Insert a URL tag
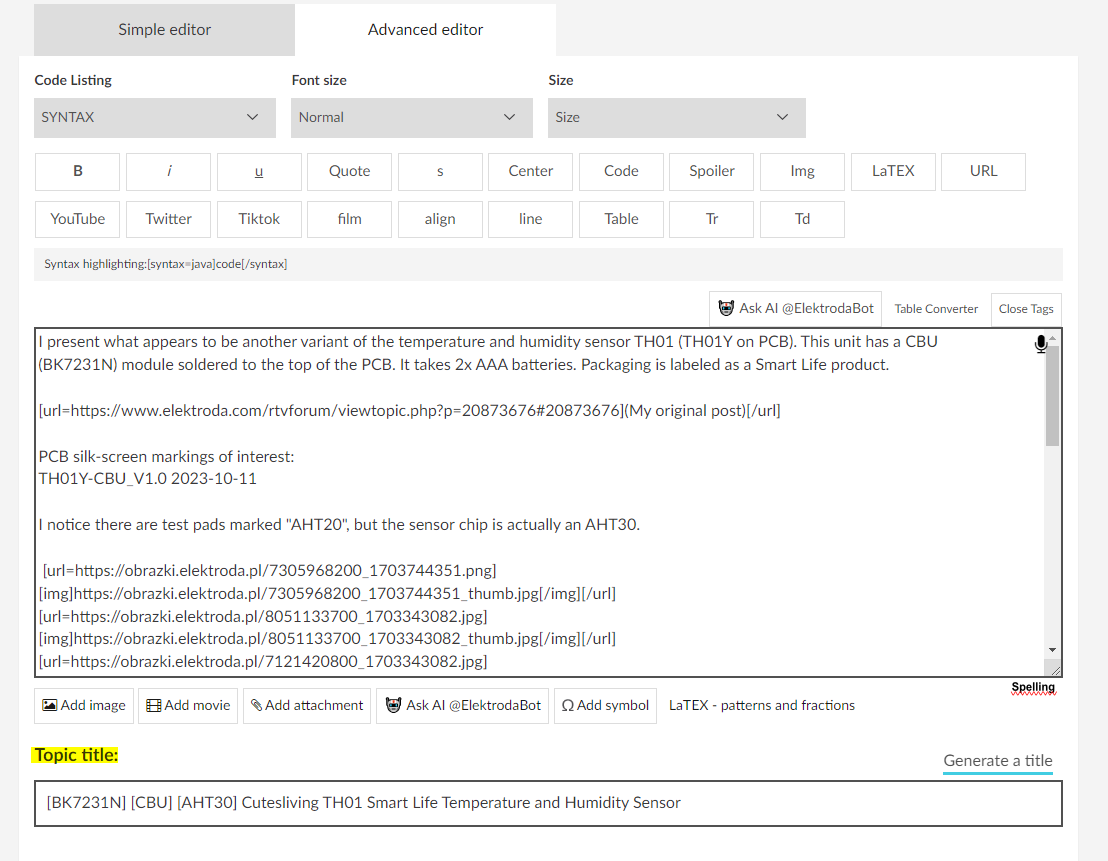1108x861 pixels. pyautogui.click(x=984, y=171)
